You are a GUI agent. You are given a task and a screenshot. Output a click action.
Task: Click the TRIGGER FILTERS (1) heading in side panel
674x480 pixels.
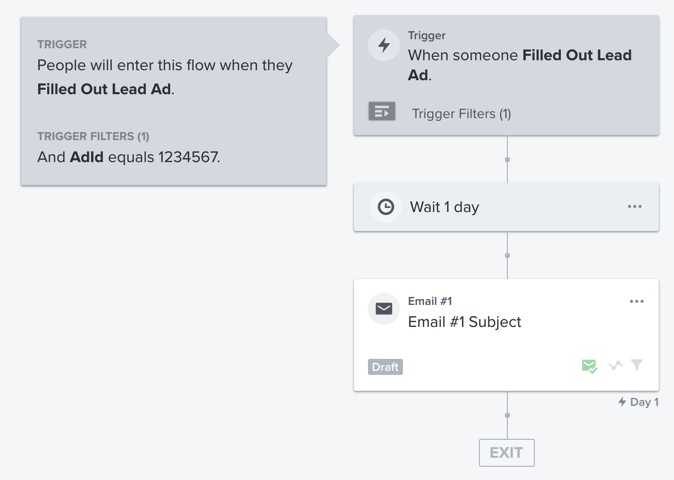click(x=93, y=136)
